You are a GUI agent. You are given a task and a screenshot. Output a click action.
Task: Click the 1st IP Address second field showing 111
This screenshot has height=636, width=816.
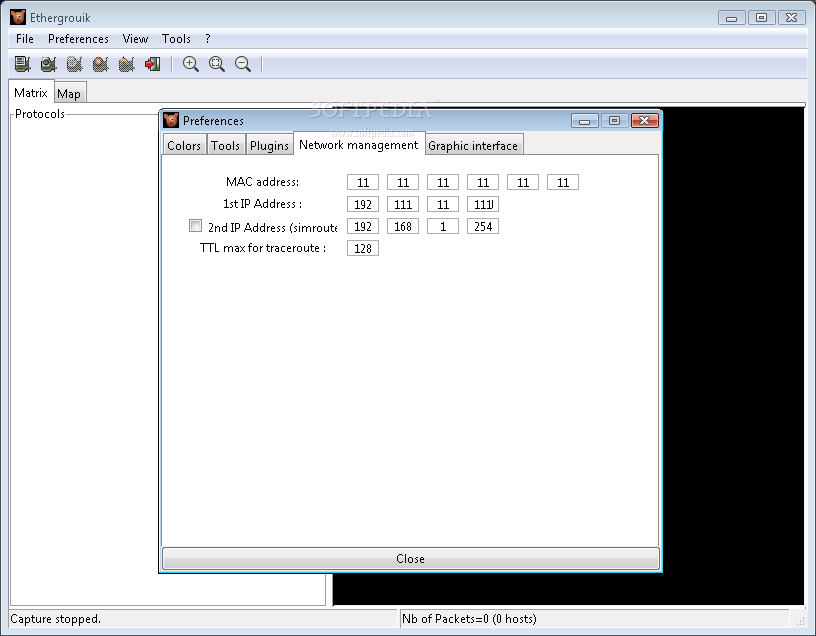click(403, 204)
